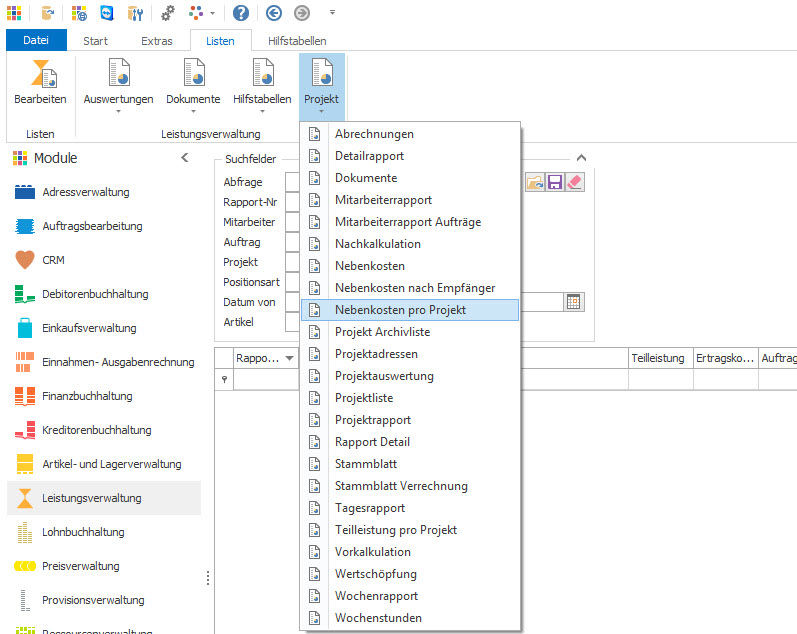Screen dimensions: 797x634
Task: Open the query folder icon
Action: pos(534,182)
